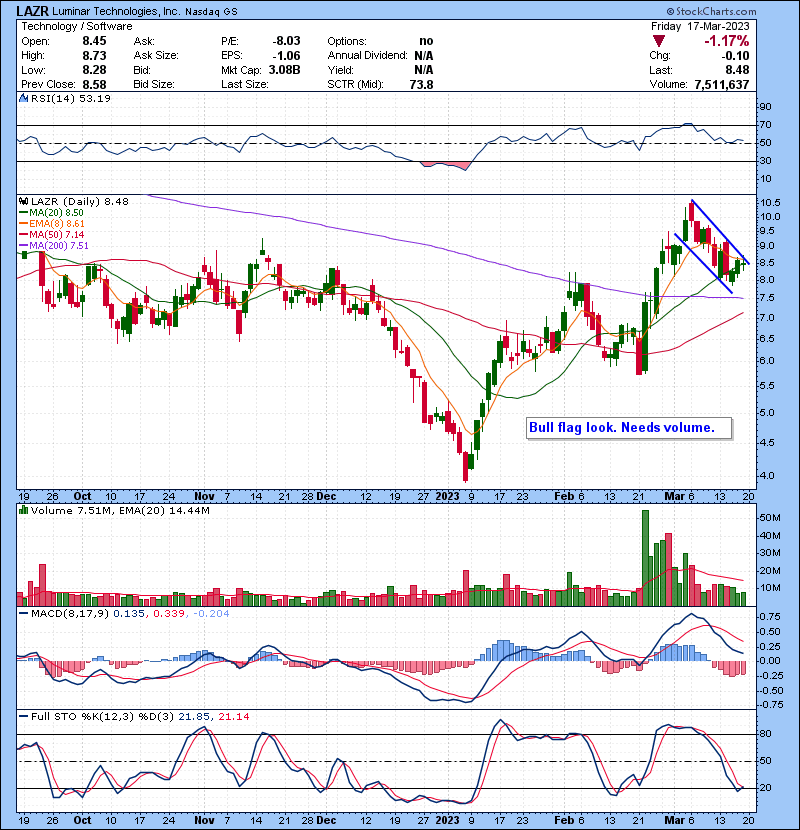800x830 pixels.
Task: Click the Mar label on the price chart axis
Action: tap(675, 497)
